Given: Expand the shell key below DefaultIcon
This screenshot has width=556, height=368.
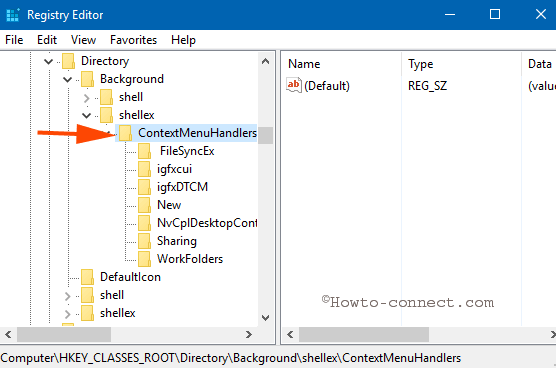Looking at the screenshot, I should pyautogui.click(x=67, y=296).
